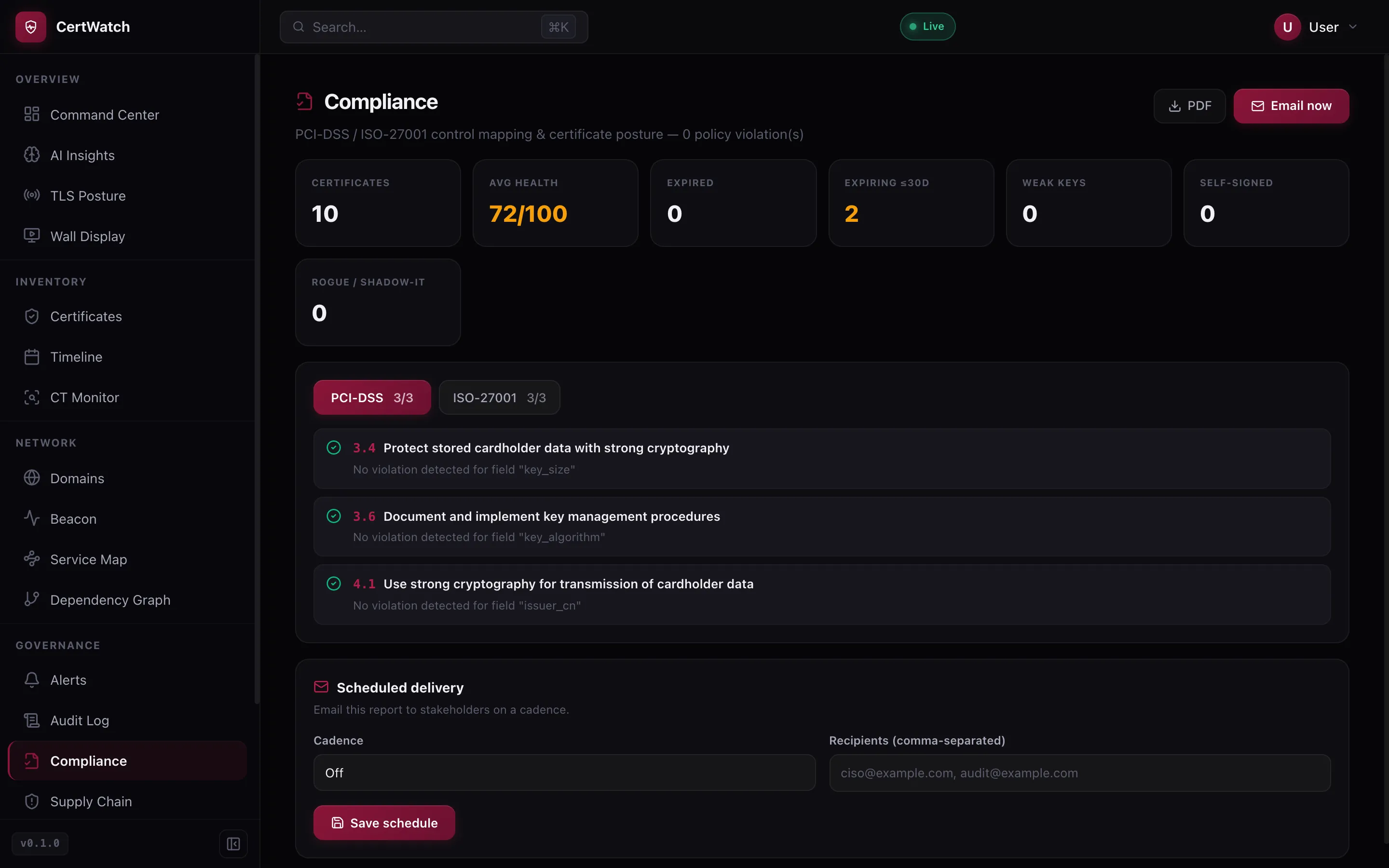Viewport: 1389px width, 868px height.
Task: Click the magnifier icon in search
Action: (x=299, y=27)
